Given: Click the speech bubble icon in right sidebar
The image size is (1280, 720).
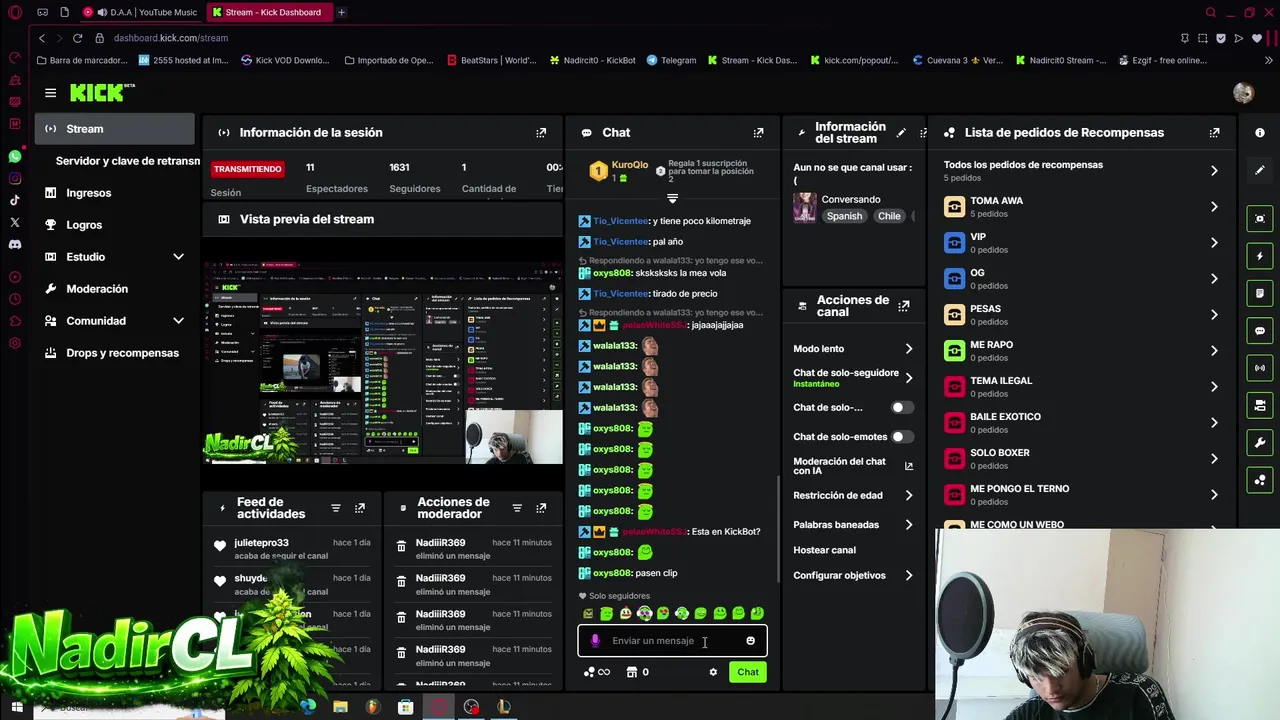Looking at the screenshot, I should [x=1260, y=331].
